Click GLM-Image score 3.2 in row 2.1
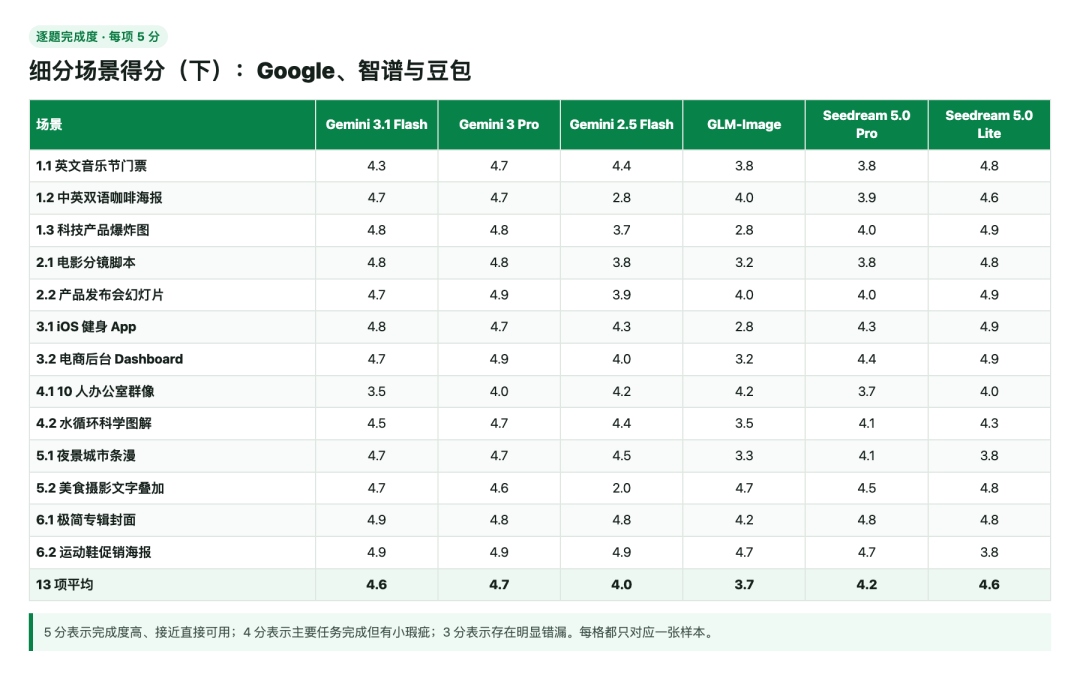 click(x=744, y=262)
